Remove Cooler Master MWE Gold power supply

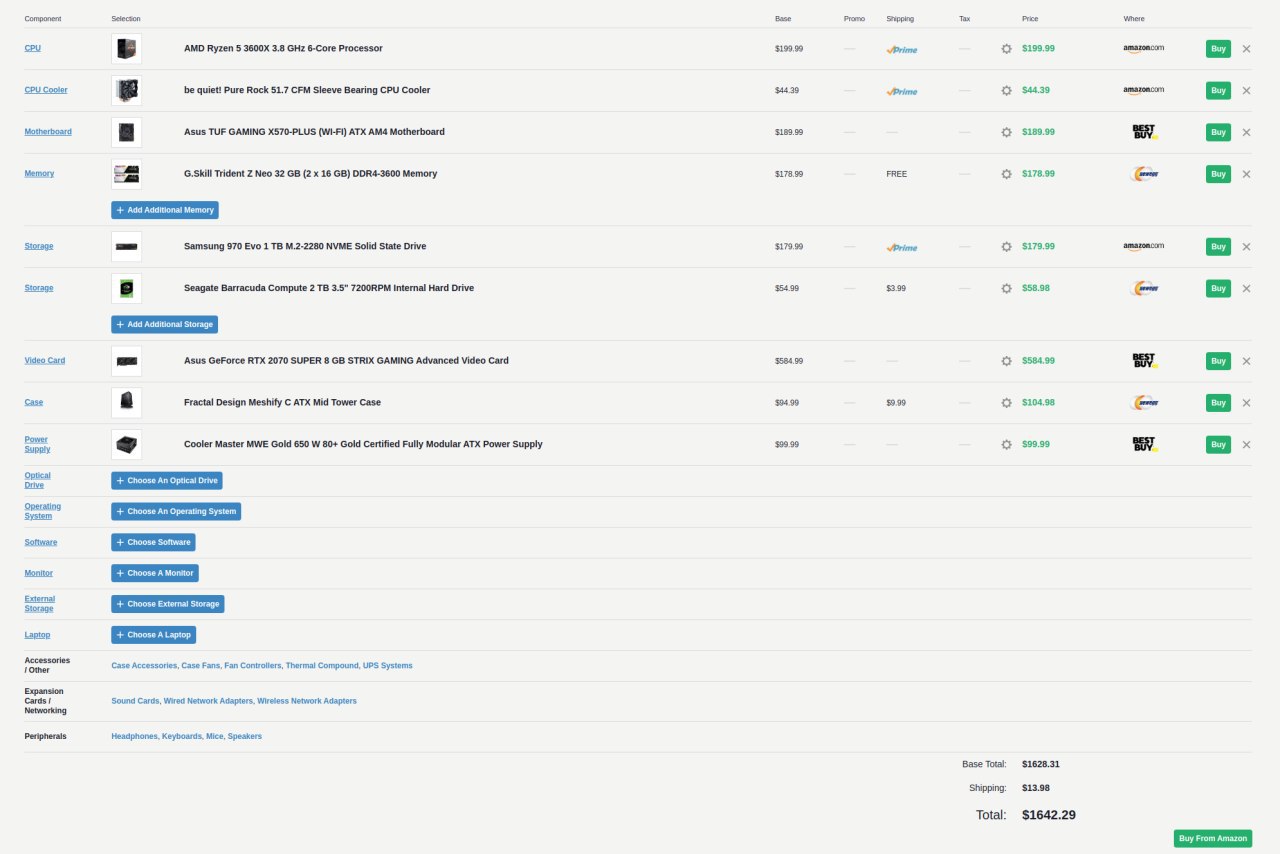coord(1246,444)
